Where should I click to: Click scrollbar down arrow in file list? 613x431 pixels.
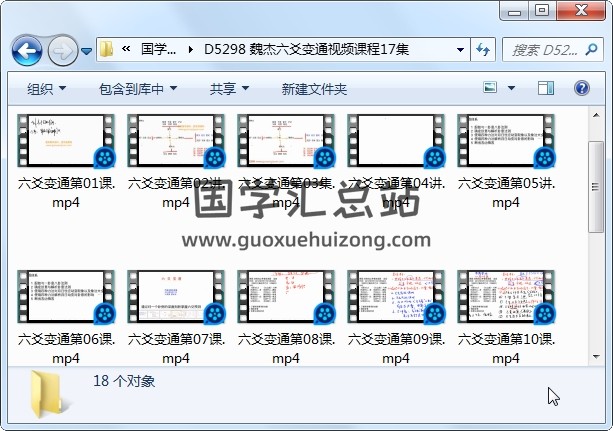click(596, 356)
